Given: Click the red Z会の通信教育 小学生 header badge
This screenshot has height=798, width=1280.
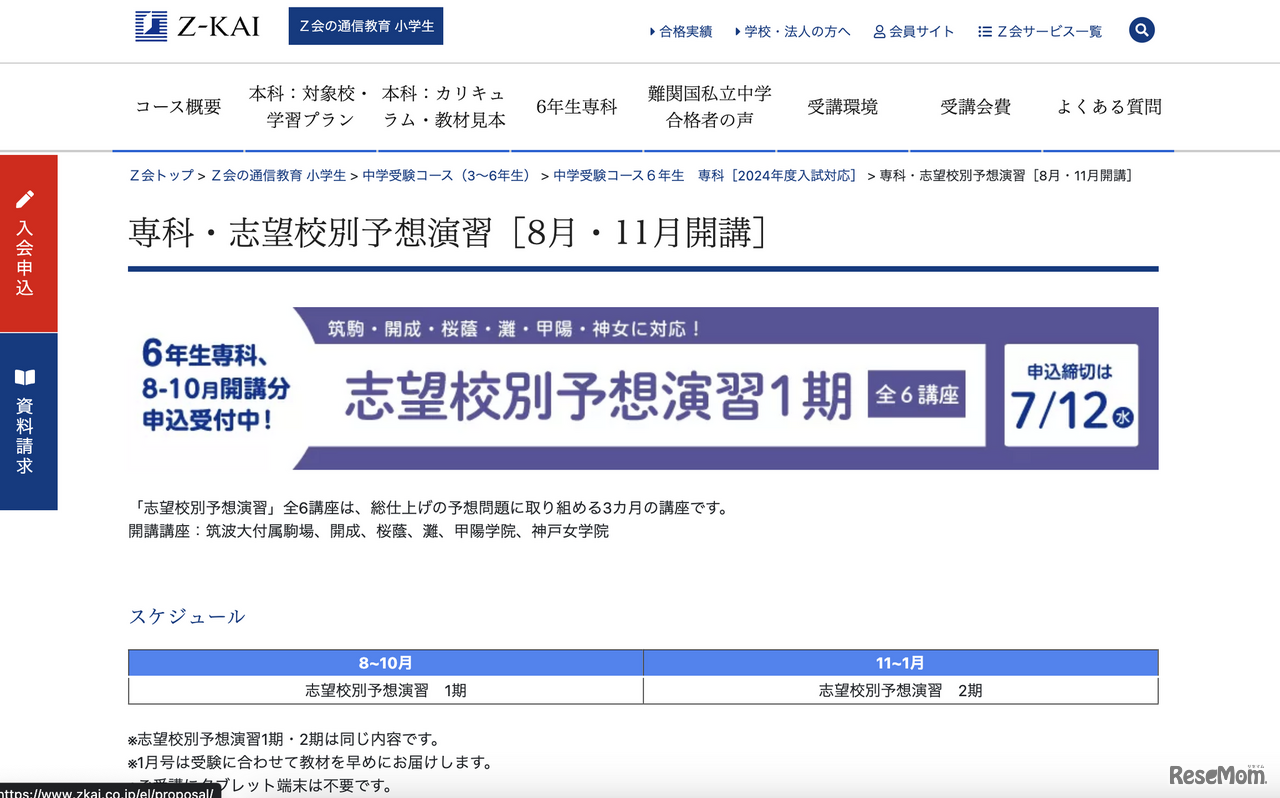Looking at the screenshot, I should pos(365,27).
